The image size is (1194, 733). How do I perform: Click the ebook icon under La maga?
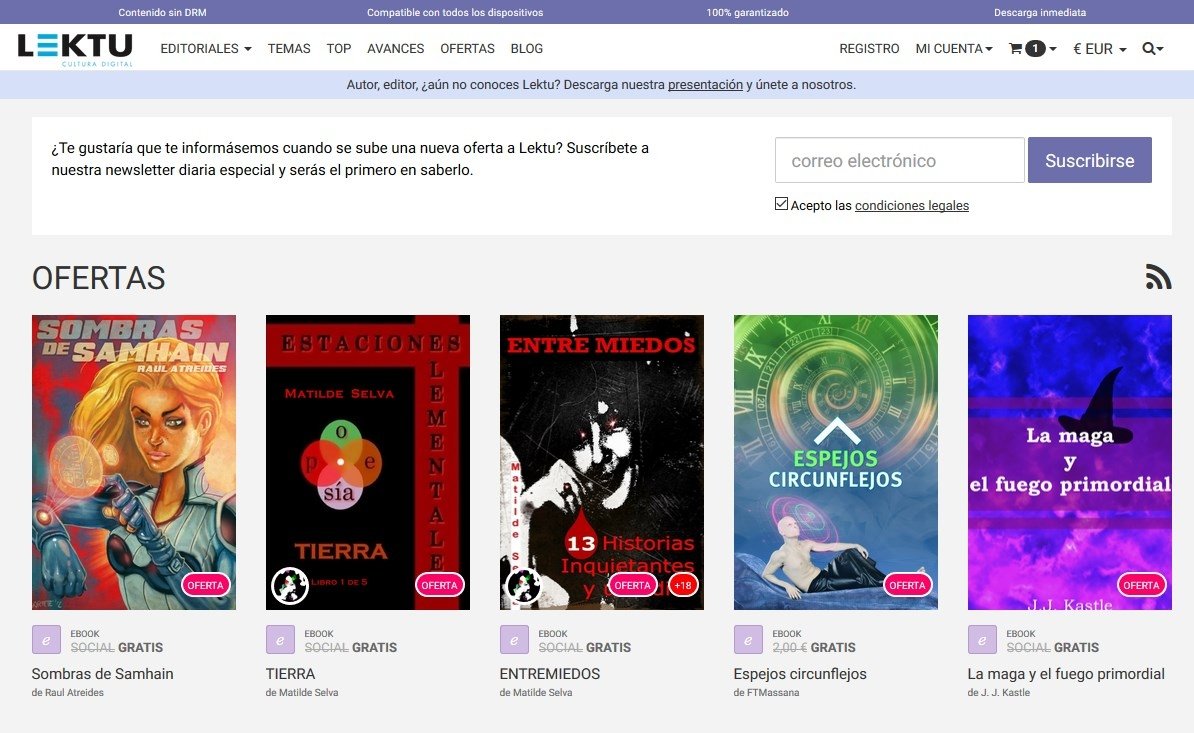(x=982, y=639)
